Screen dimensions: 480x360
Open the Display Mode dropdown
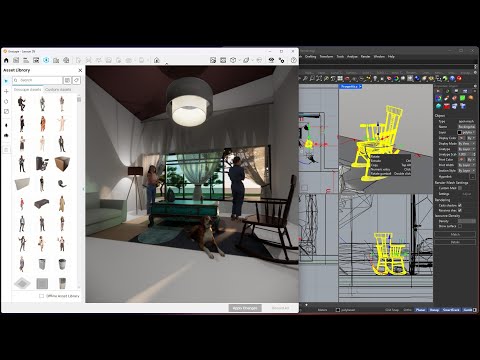[467, 144]
